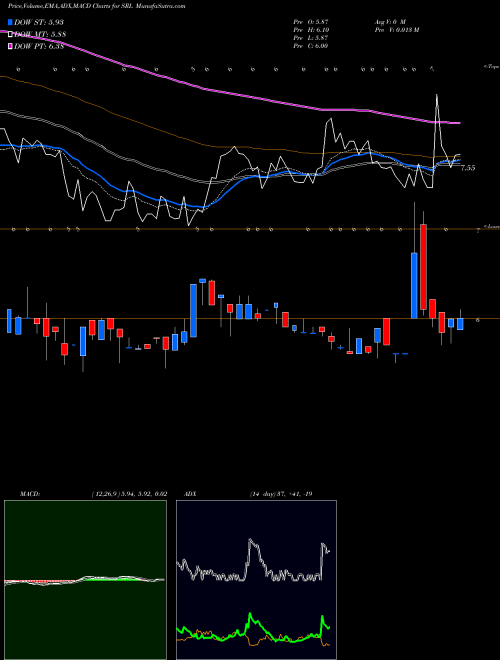Image resolution: width=500 pixels, height=660 pixels.
Task: Click the blue DOW ST legend swatch
Action: click(10, 22)
